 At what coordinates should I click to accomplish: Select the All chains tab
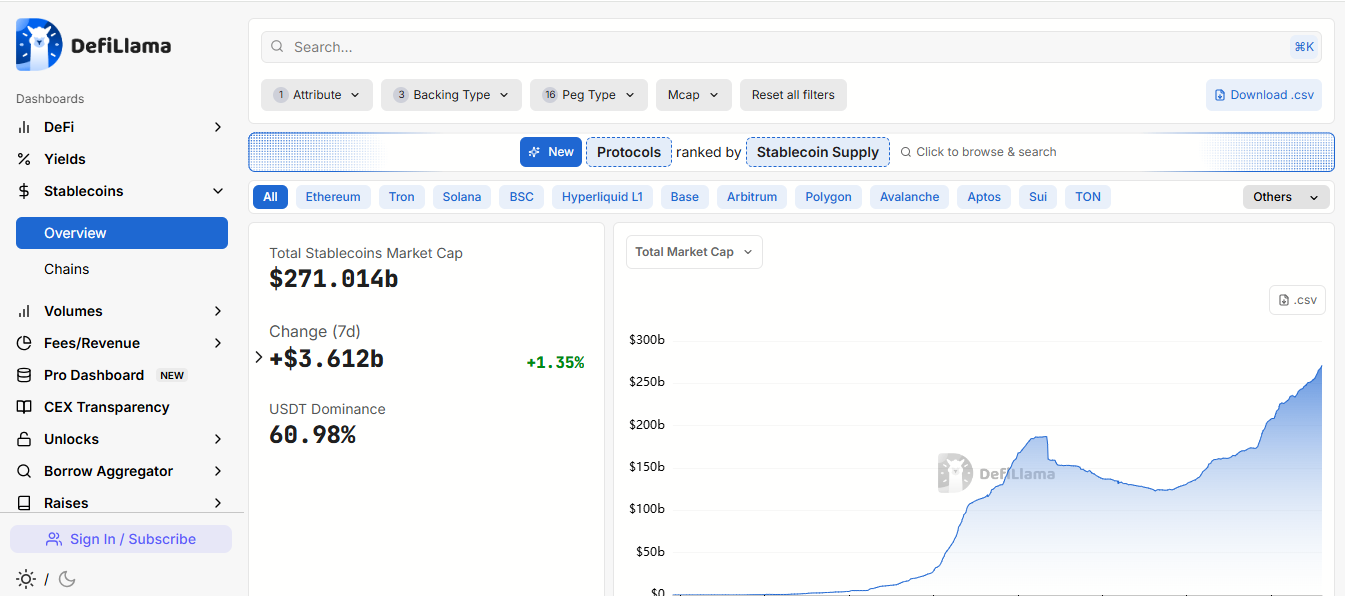(270, 197)
